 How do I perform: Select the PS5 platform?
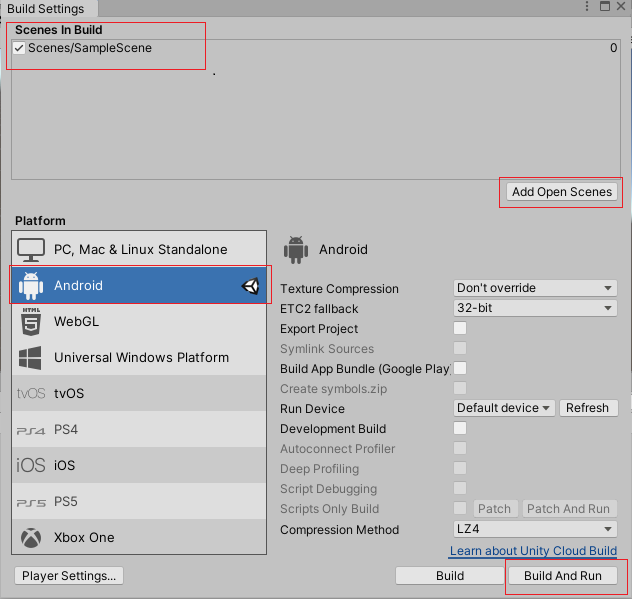139,501
